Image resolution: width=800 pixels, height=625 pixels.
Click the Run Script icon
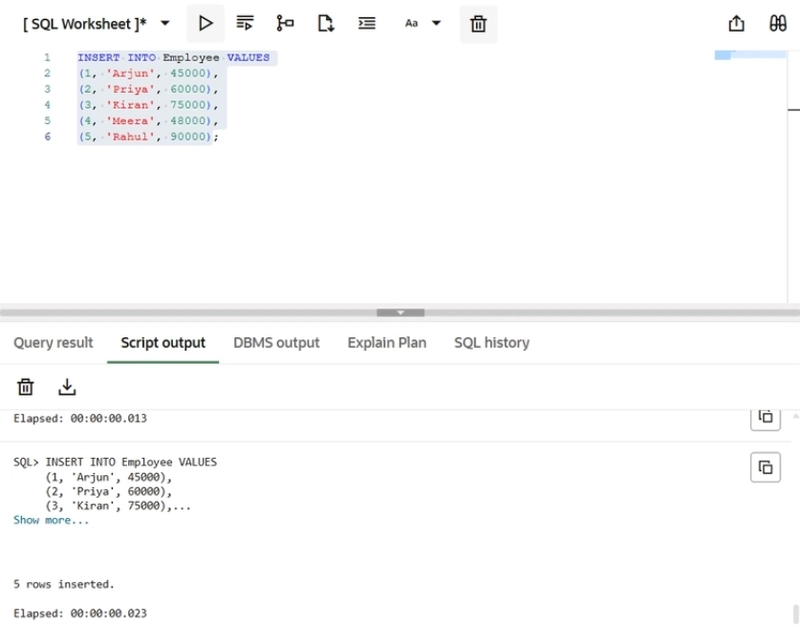click(x=245, y=23)
